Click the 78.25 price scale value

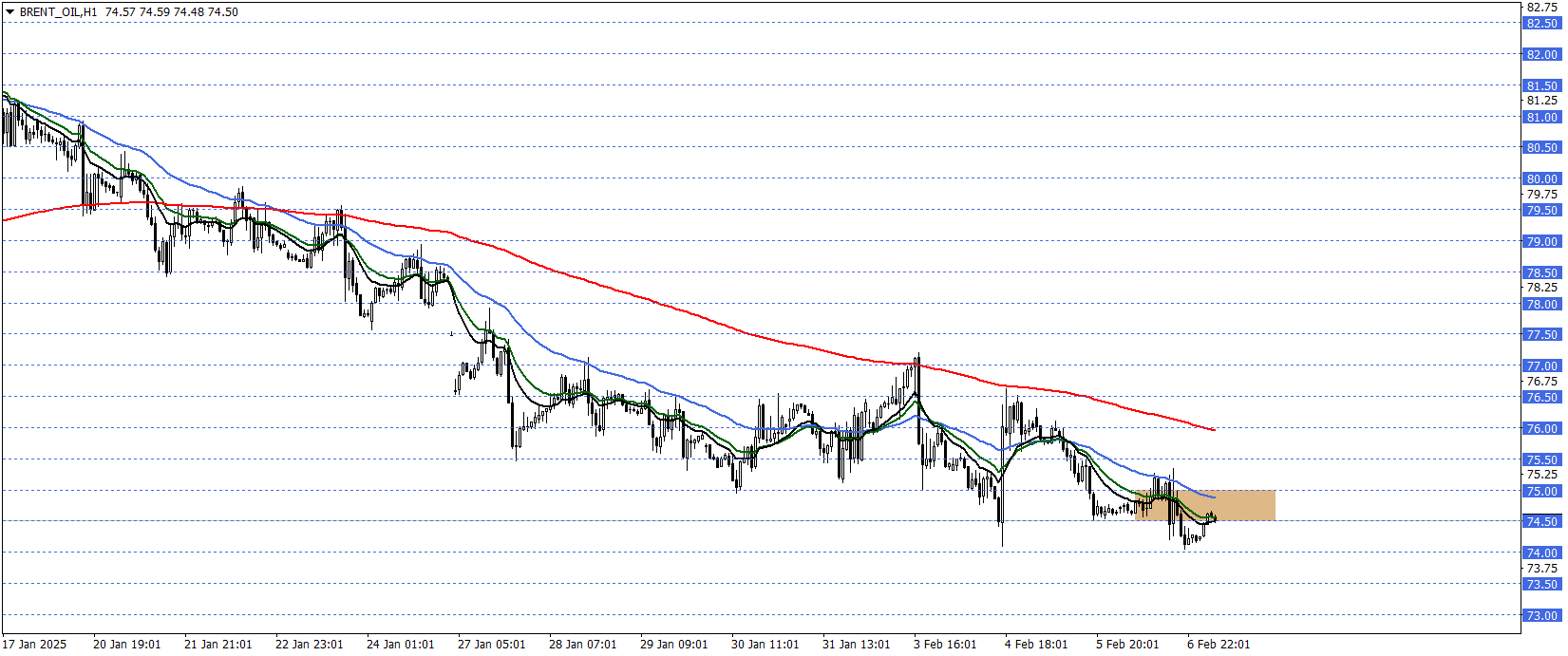pos(1542,287)
